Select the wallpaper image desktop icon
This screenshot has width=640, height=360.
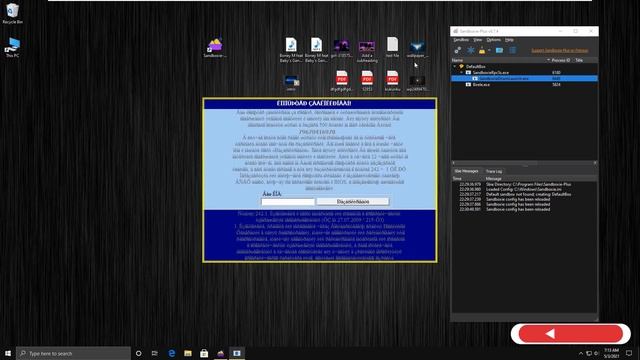coord(417,49)
